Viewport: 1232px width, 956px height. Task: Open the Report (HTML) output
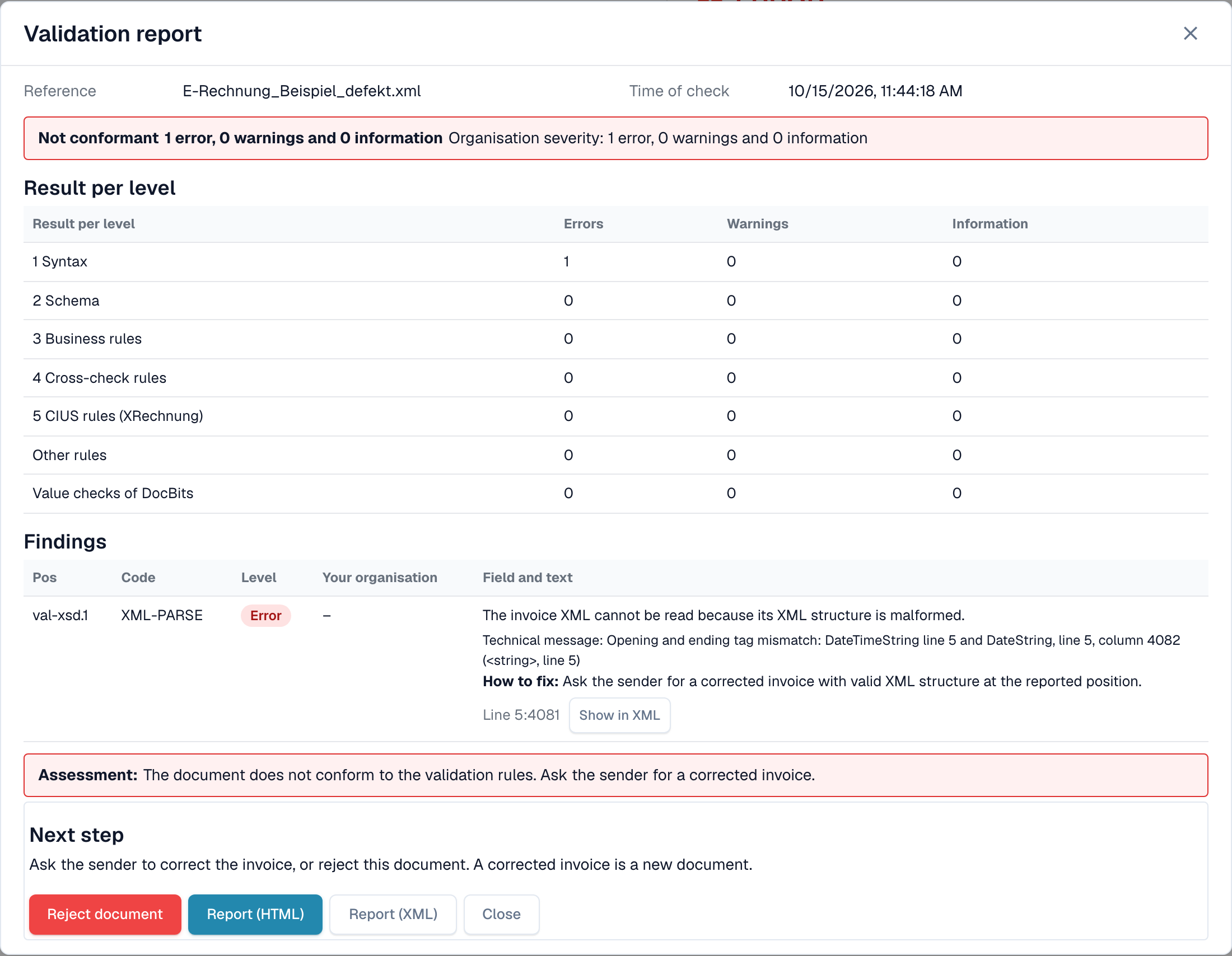tap(255, 913)
